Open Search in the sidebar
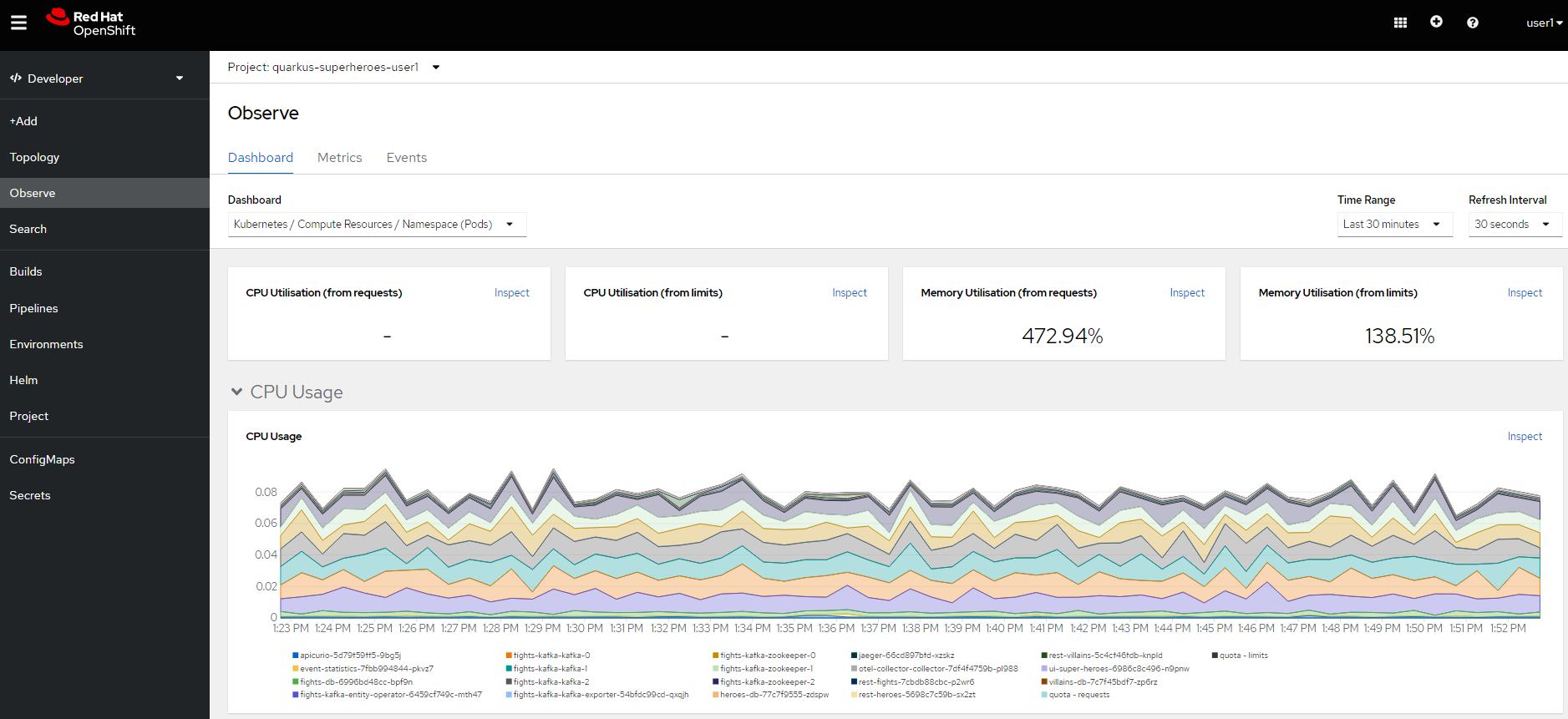Viewport: 1568px width, 719px height. 104,229
